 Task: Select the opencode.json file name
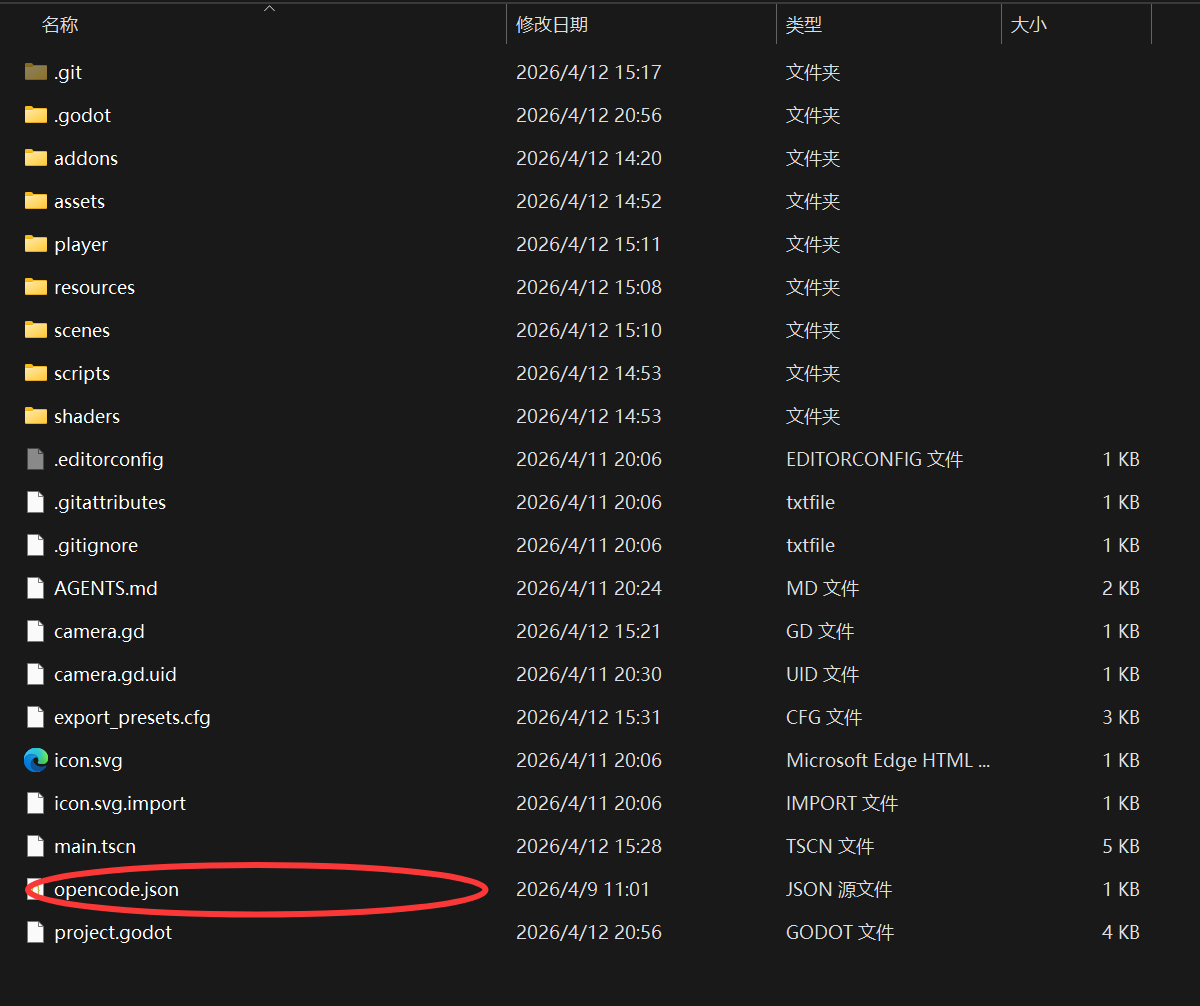[116, 889]
